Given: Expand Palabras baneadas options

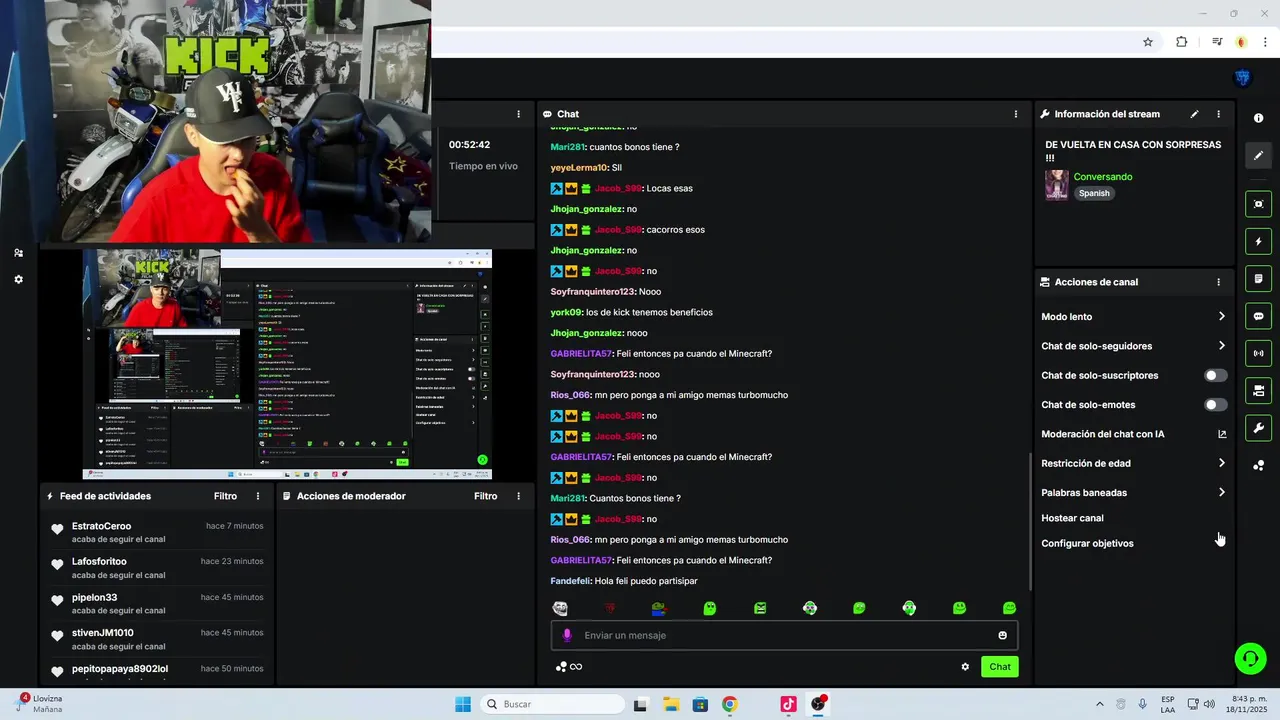Looking at the screenshot, I should (x=1221, y=492).
